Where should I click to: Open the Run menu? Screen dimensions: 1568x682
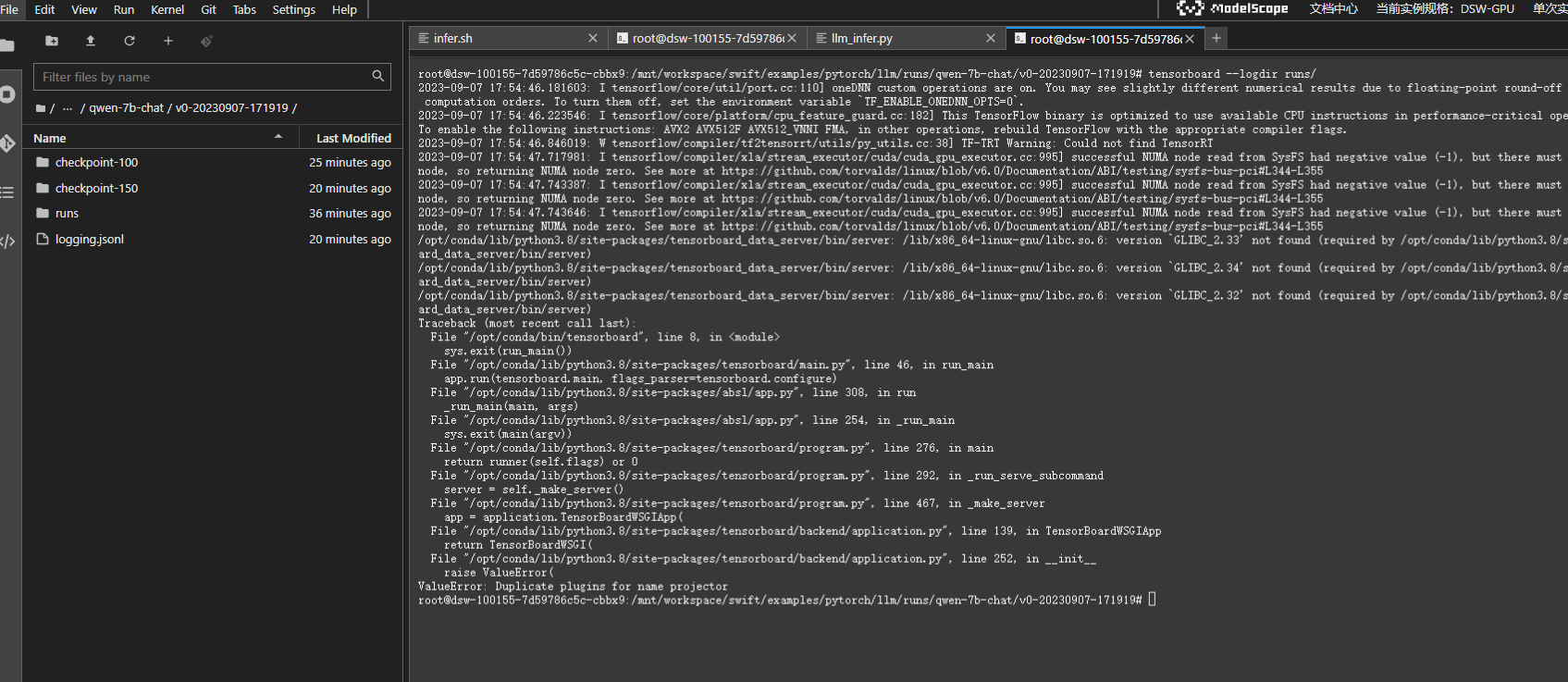point(124,9)
